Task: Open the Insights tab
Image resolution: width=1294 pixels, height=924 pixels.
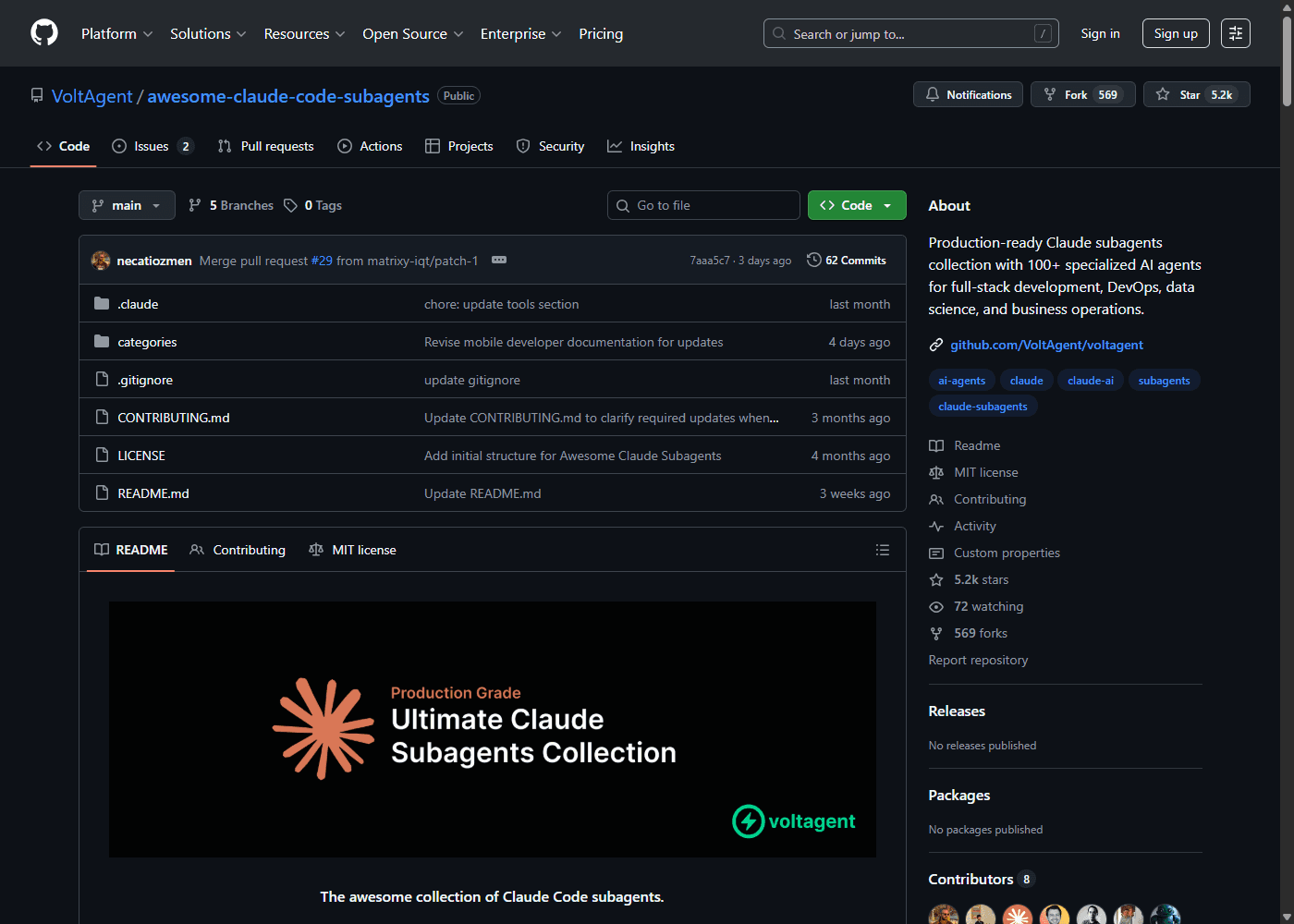Action: point(641,146)
